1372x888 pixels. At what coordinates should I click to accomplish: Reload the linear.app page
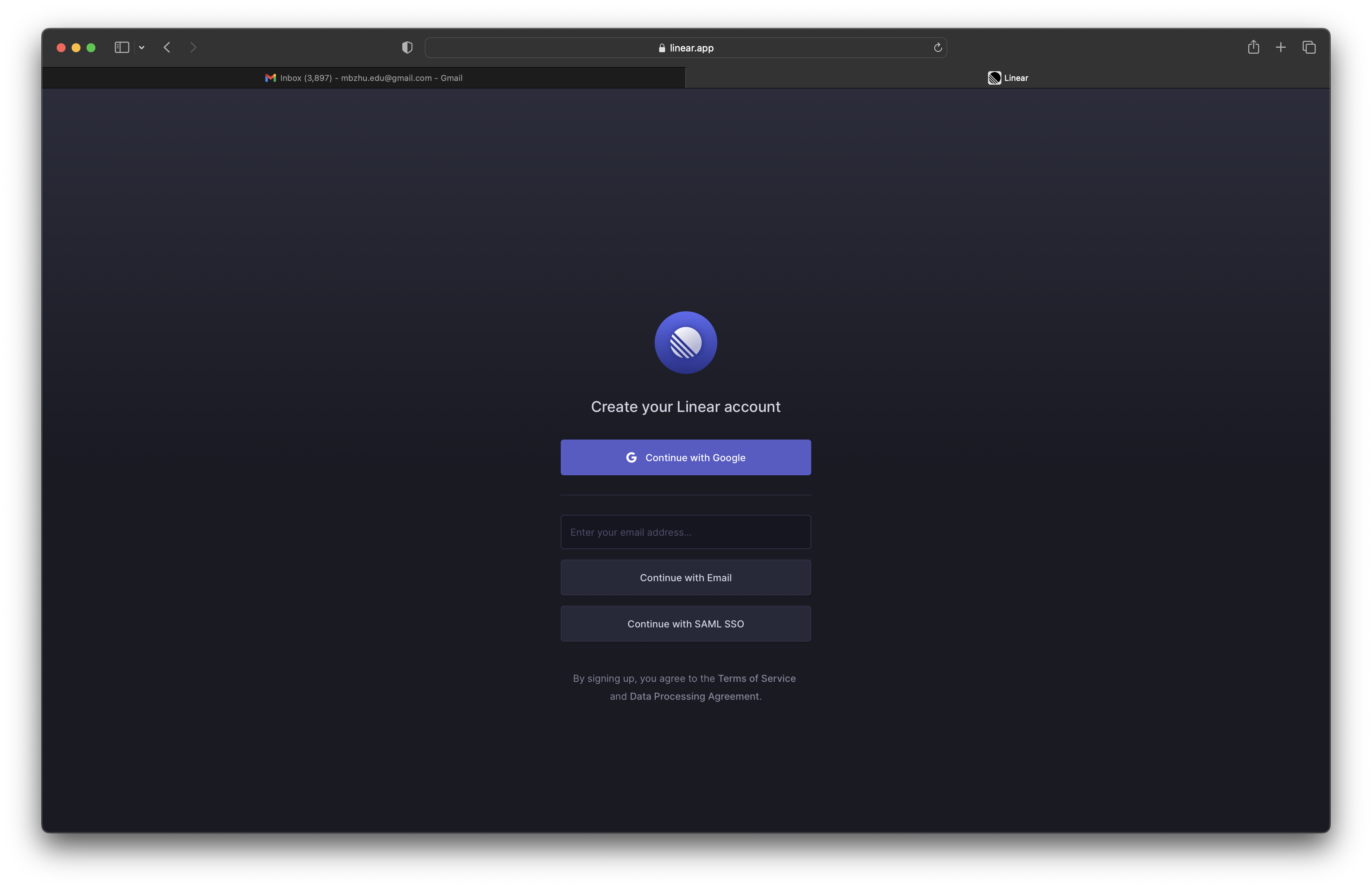937,48
